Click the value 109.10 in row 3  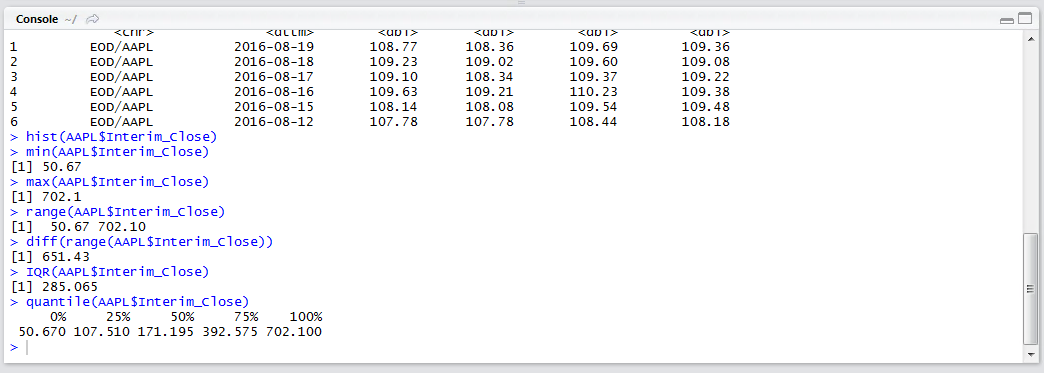393,77
